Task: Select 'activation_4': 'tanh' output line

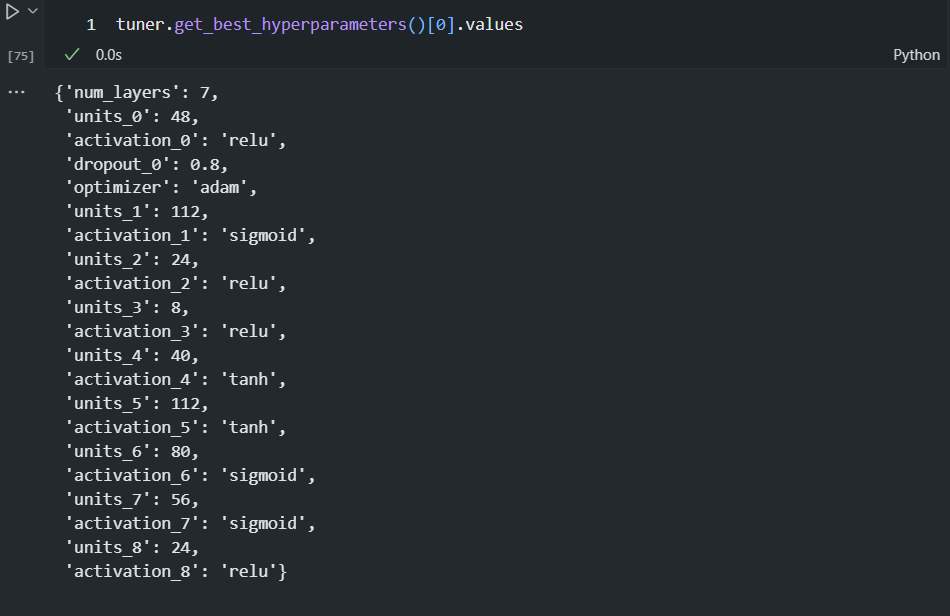Action: (x=176, y=380)
